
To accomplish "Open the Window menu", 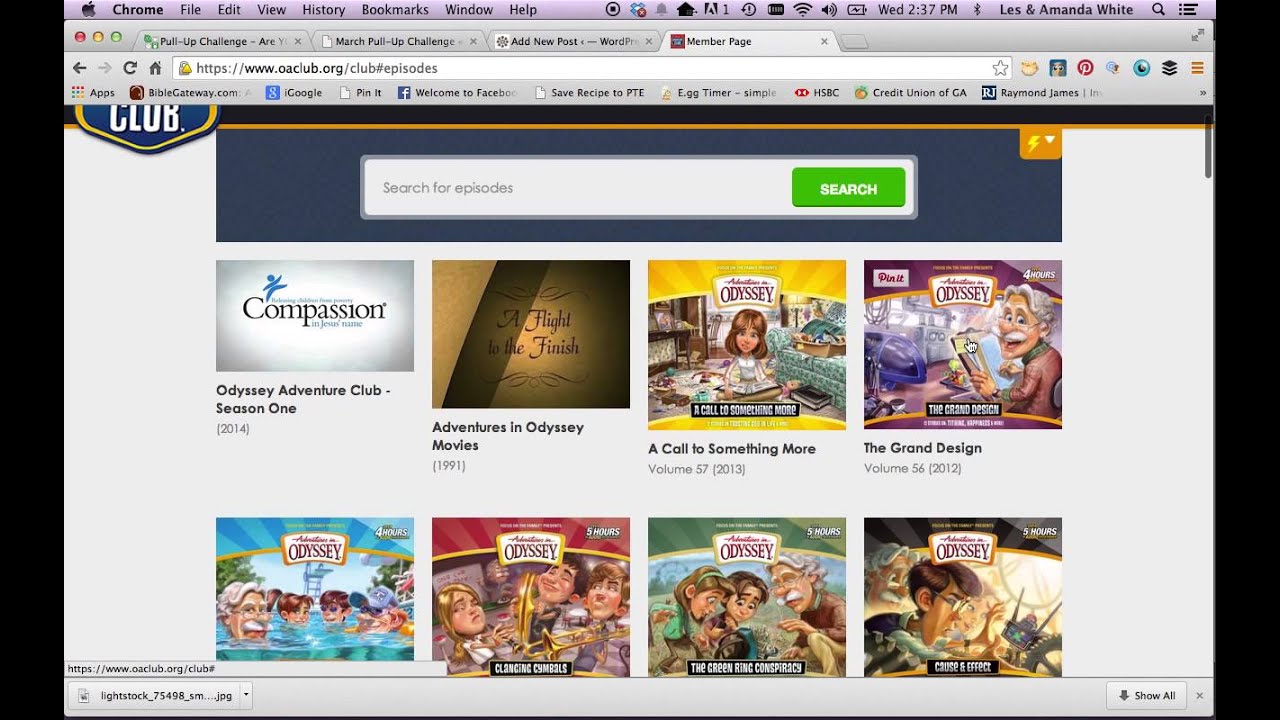I will [469, 9].
